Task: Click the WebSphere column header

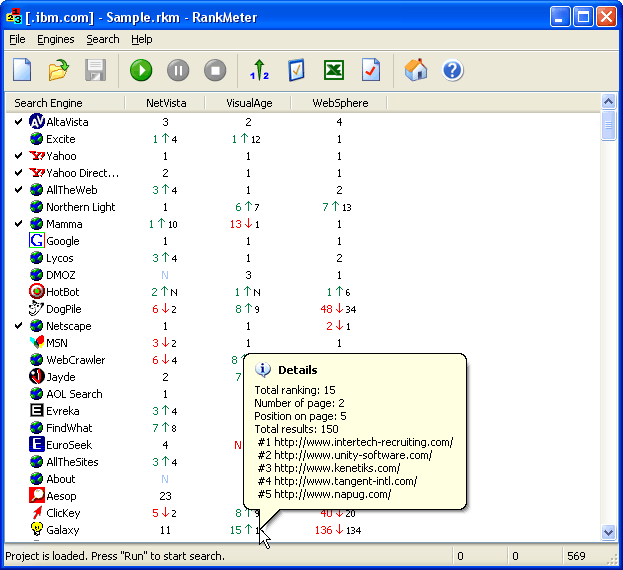Action: pyautogui.click(x=339, y=103)
